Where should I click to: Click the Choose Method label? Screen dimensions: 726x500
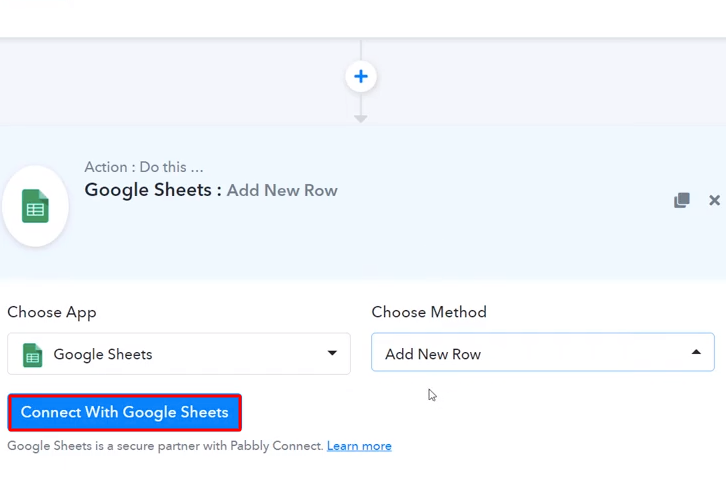[x=429, y=312]
